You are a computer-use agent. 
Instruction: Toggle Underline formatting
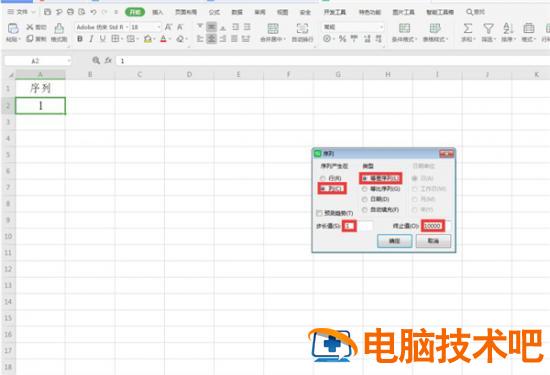click(102, 39)
